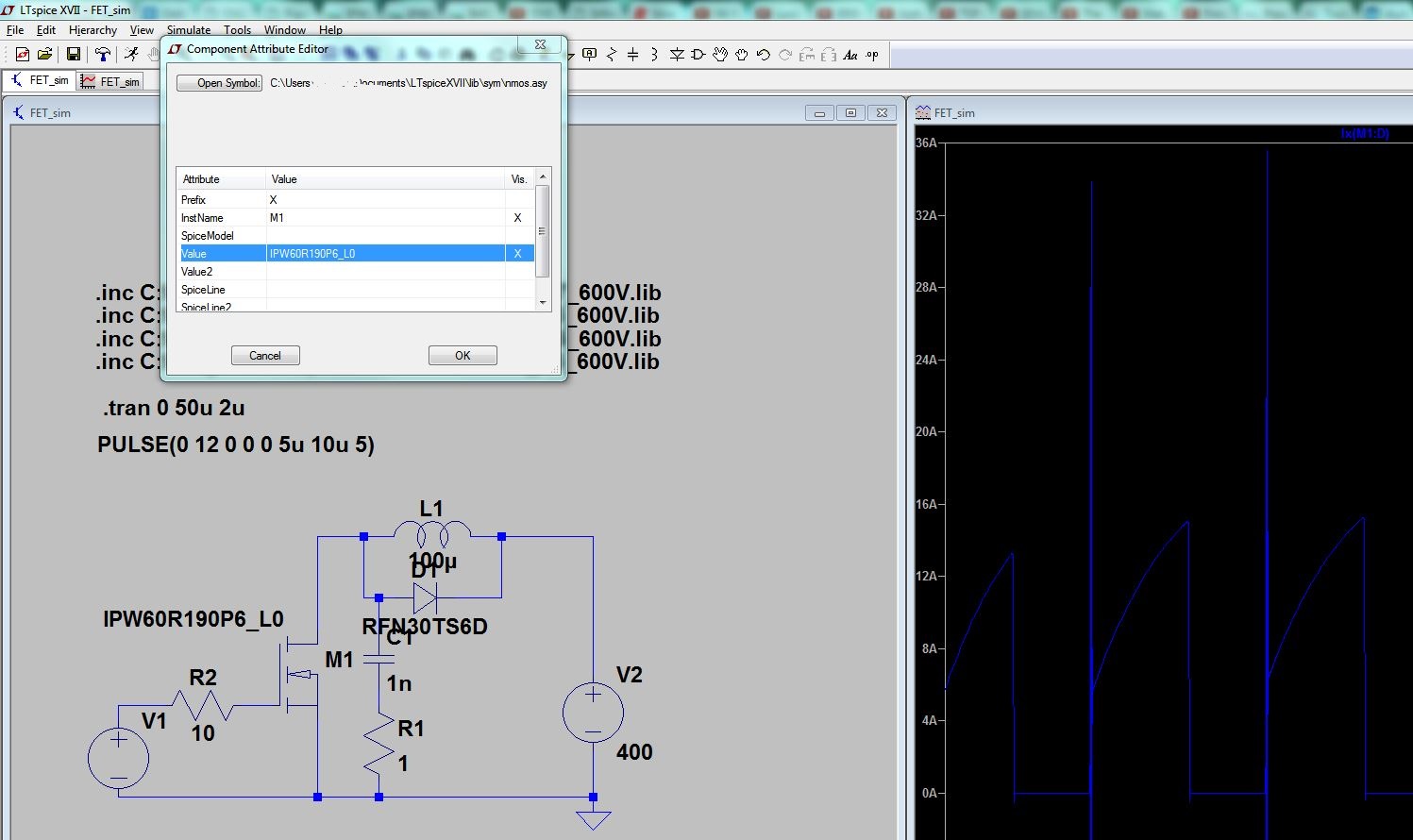1413x840 pixels.
Task: Click the IPW60R190P6_L0 value cell
Action: point(385,254)
